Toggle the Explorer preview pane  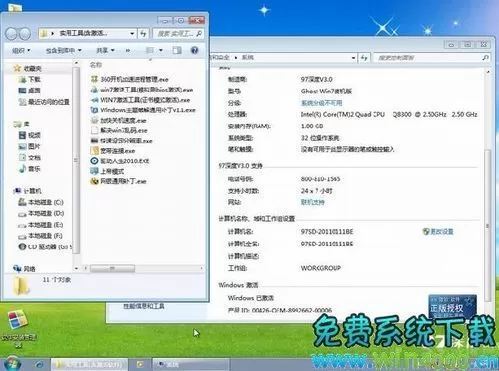[177, 50]
